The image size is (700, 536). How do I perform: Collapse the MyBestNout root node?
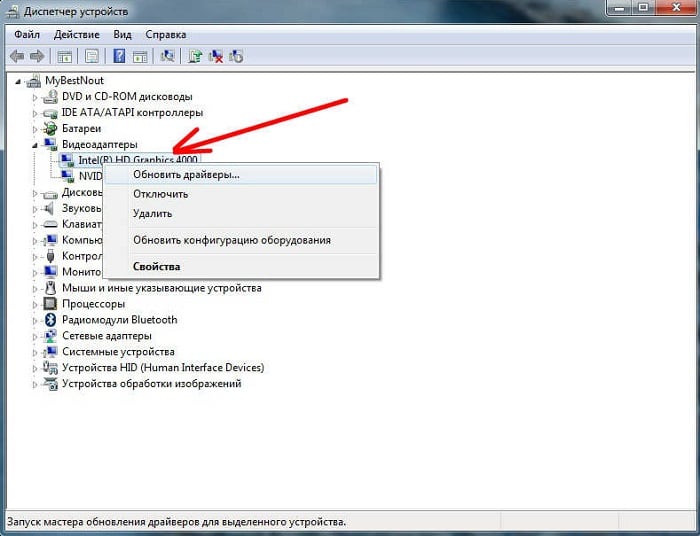[21, 81]
